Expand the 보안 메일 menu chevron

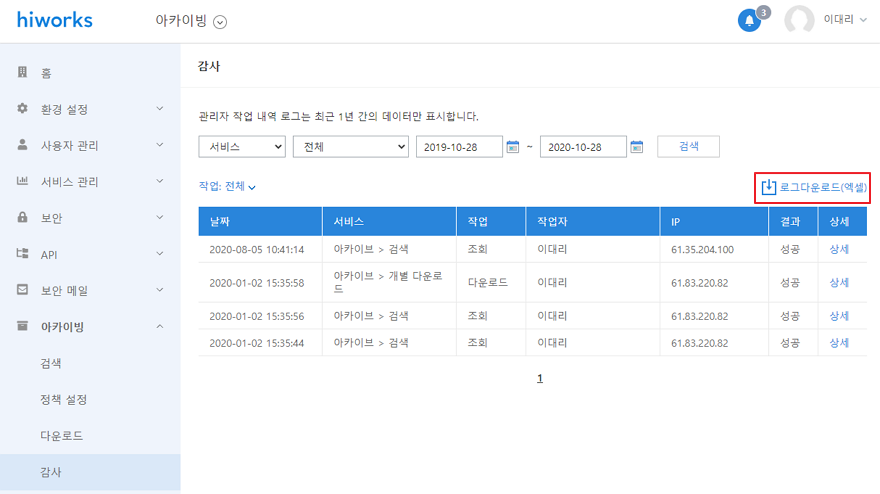[160, 290]
